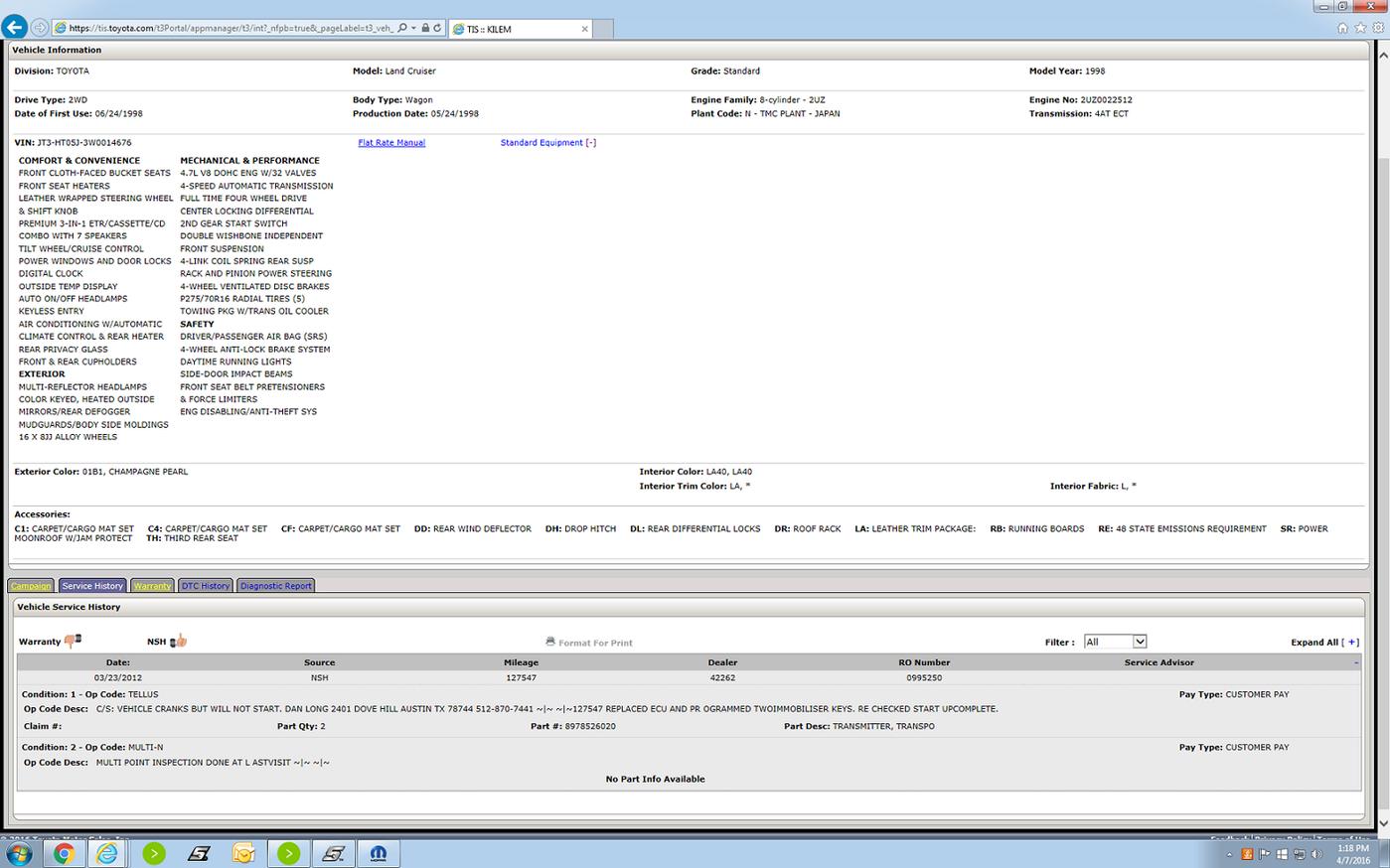Collapse the 03/23/2012 service record row
The width and height of the screenshot is (1390, 868).
point(1356,662)
